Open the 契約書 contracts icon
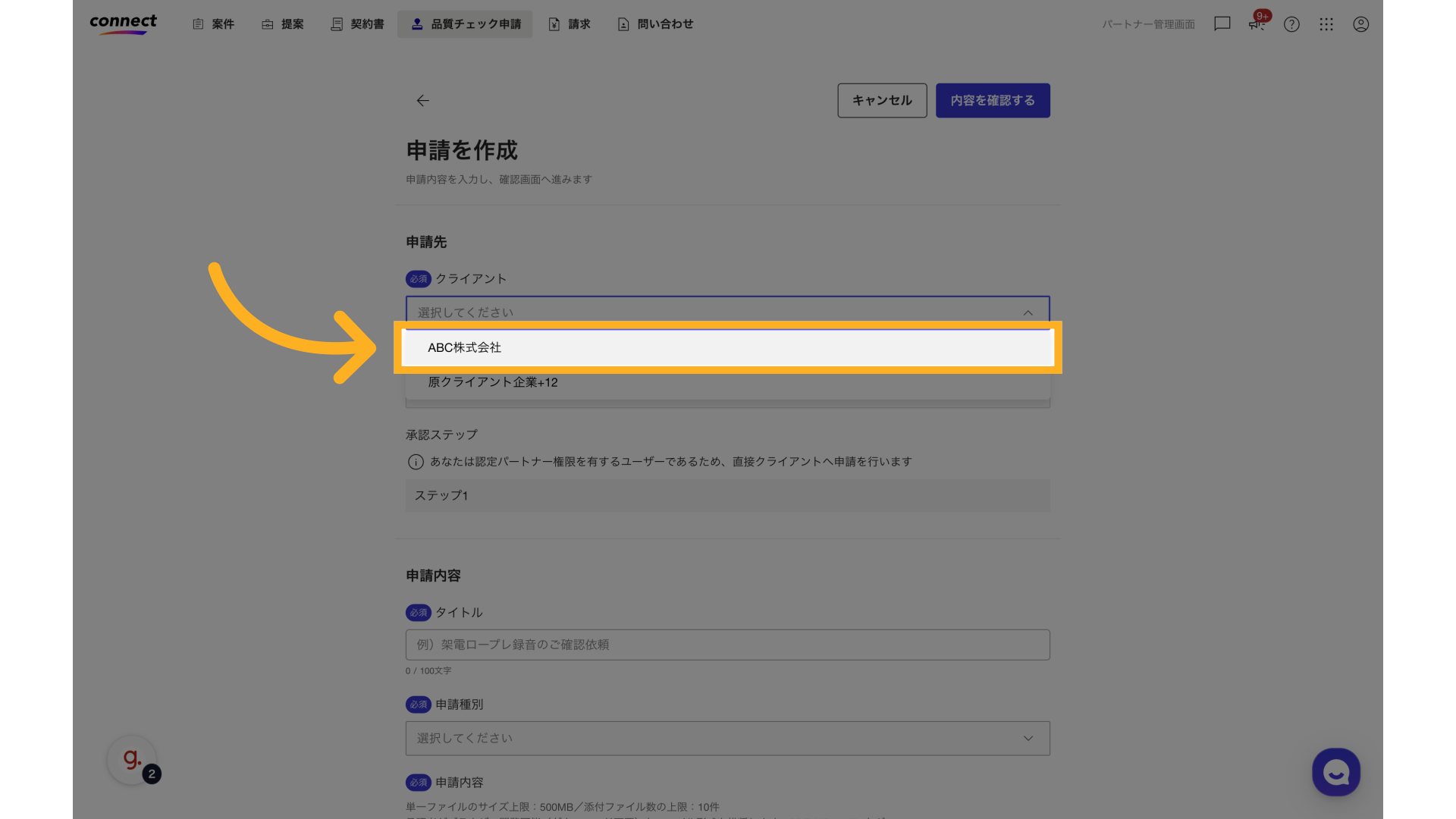Image resolution: width=1456 pixels, height=819 pixels. point(336,24)
